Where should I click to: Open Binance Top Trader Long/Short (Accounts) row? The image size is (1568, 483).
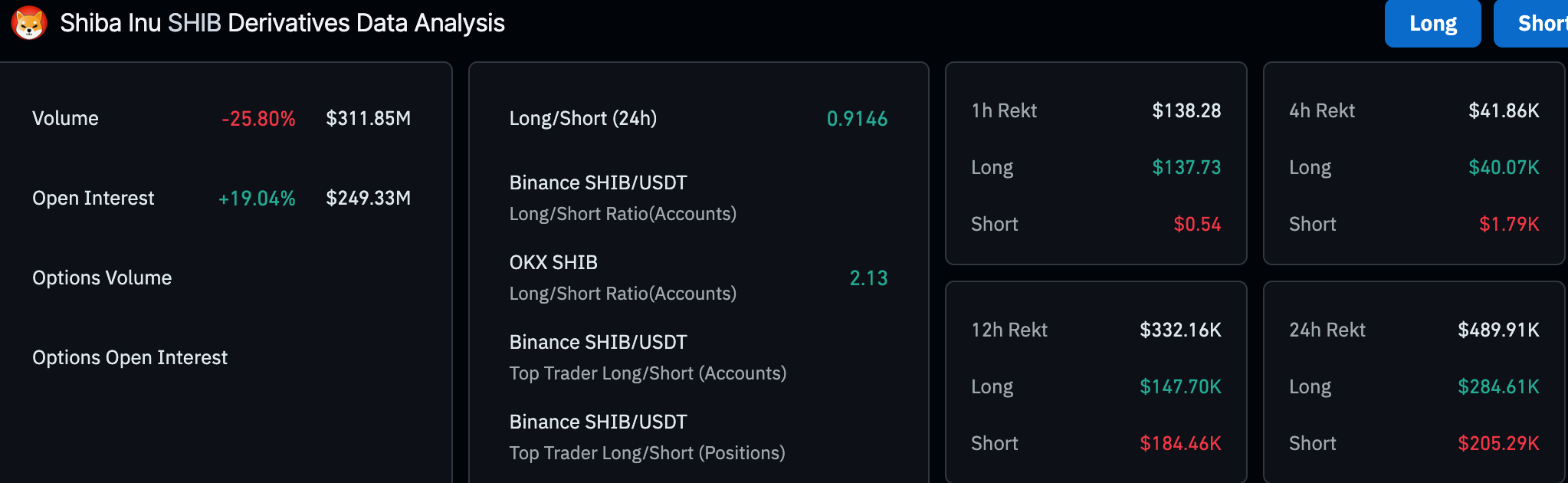[698, 357]
